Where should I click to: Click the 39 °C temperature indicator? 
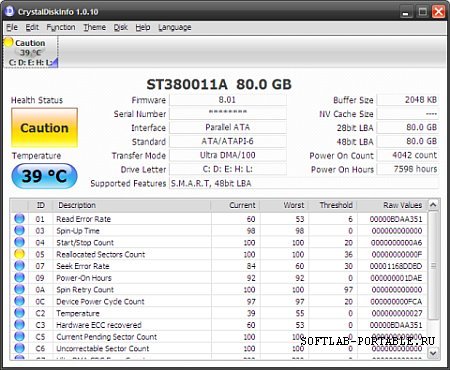click(44, 176)
